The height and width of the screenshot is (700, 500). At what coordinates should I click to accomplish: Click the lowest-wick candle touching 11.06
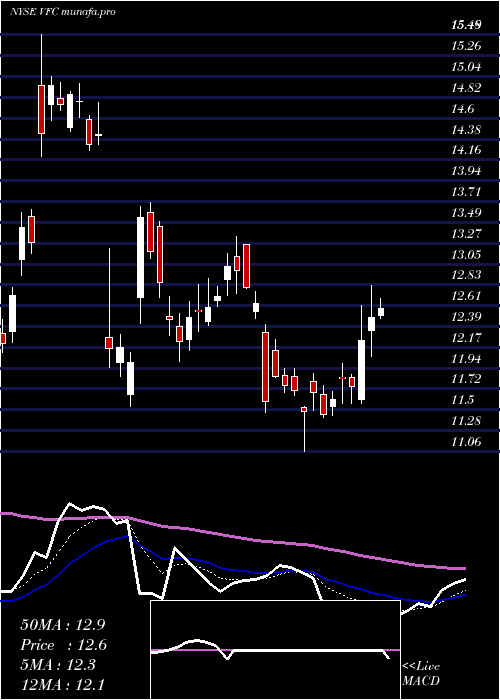tap(304, 429)
